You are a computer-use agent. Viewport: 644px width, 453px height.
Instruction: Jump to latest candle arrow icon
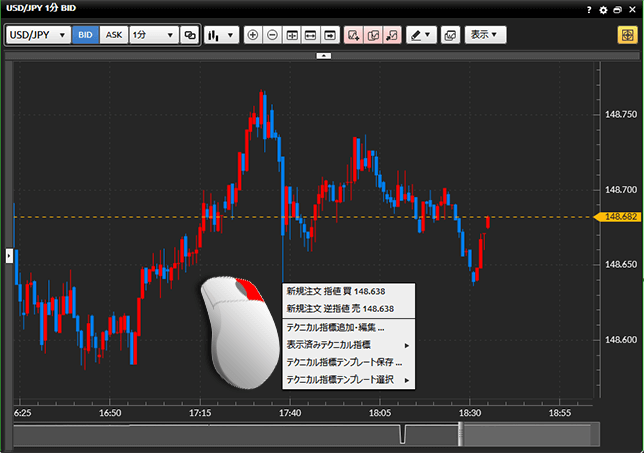pyautogui.click(x=330, y=35)
